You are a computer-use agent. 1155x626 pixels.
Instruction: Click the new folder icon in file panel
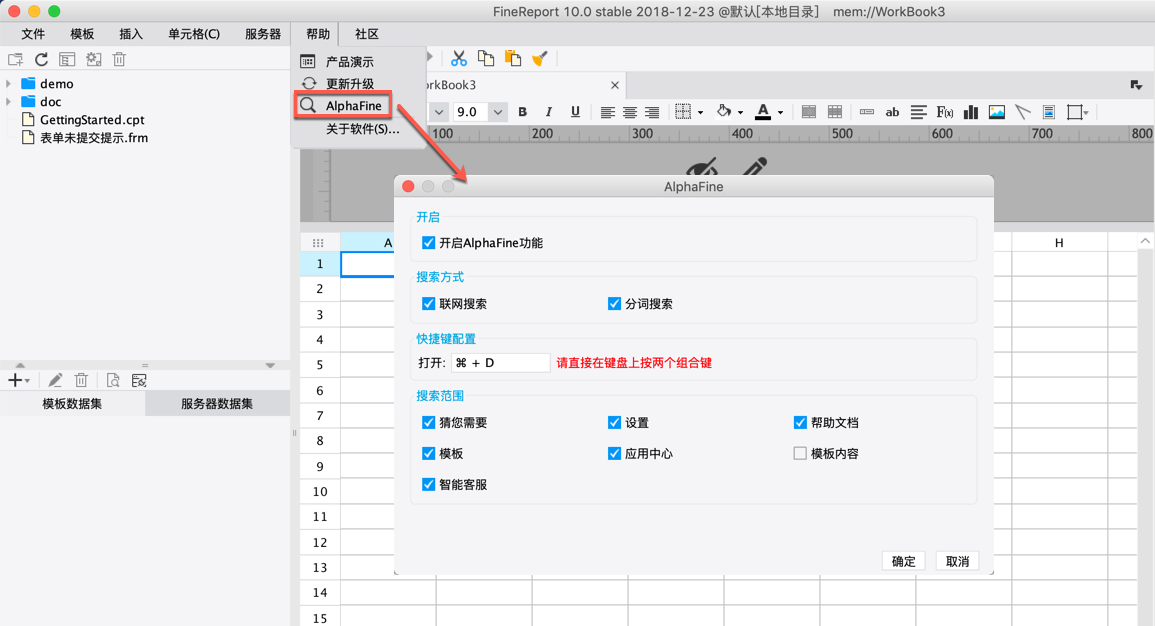coord(15,60)
